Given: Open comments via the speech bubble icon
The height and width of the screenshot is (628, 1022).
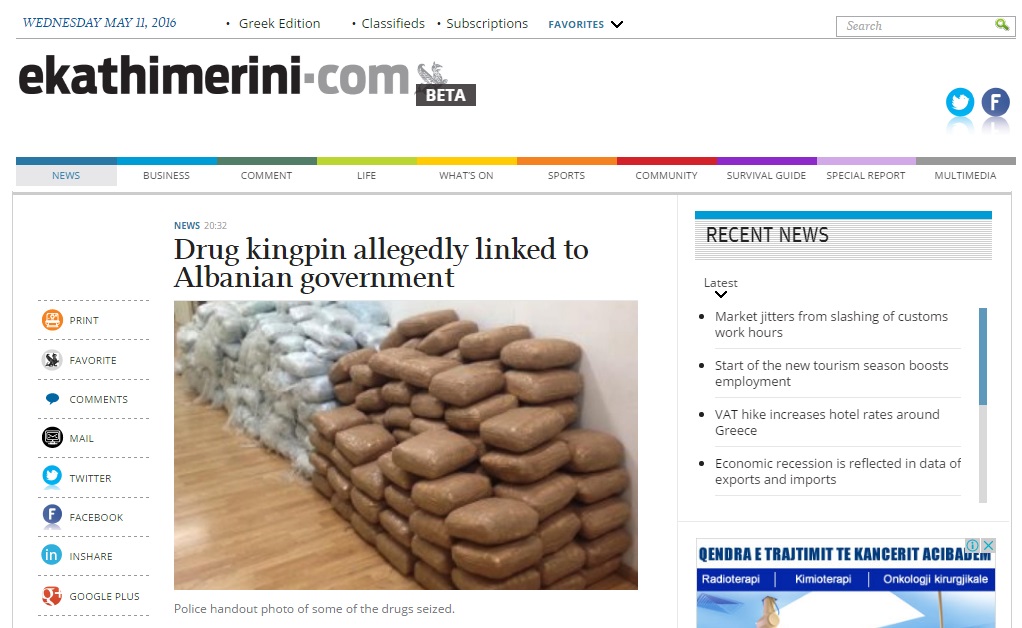Looking at the screenshot, I should (52, 399).
